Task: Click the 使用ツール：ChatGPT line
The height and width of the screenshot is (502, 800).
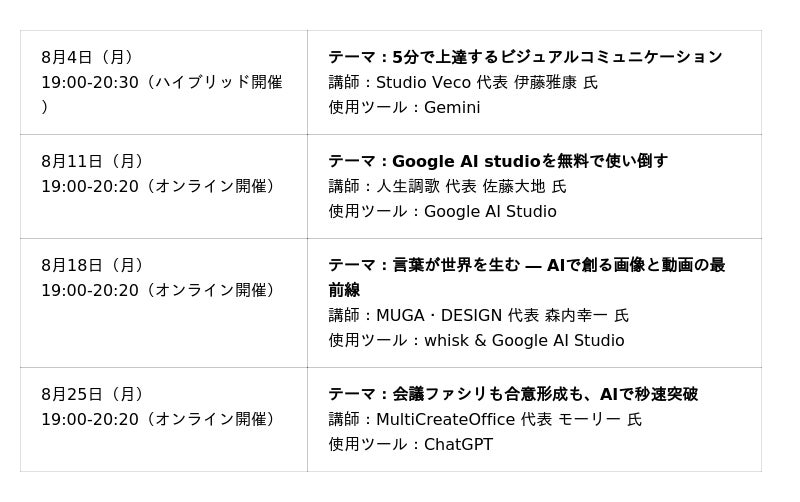Action: coord(410,444)
